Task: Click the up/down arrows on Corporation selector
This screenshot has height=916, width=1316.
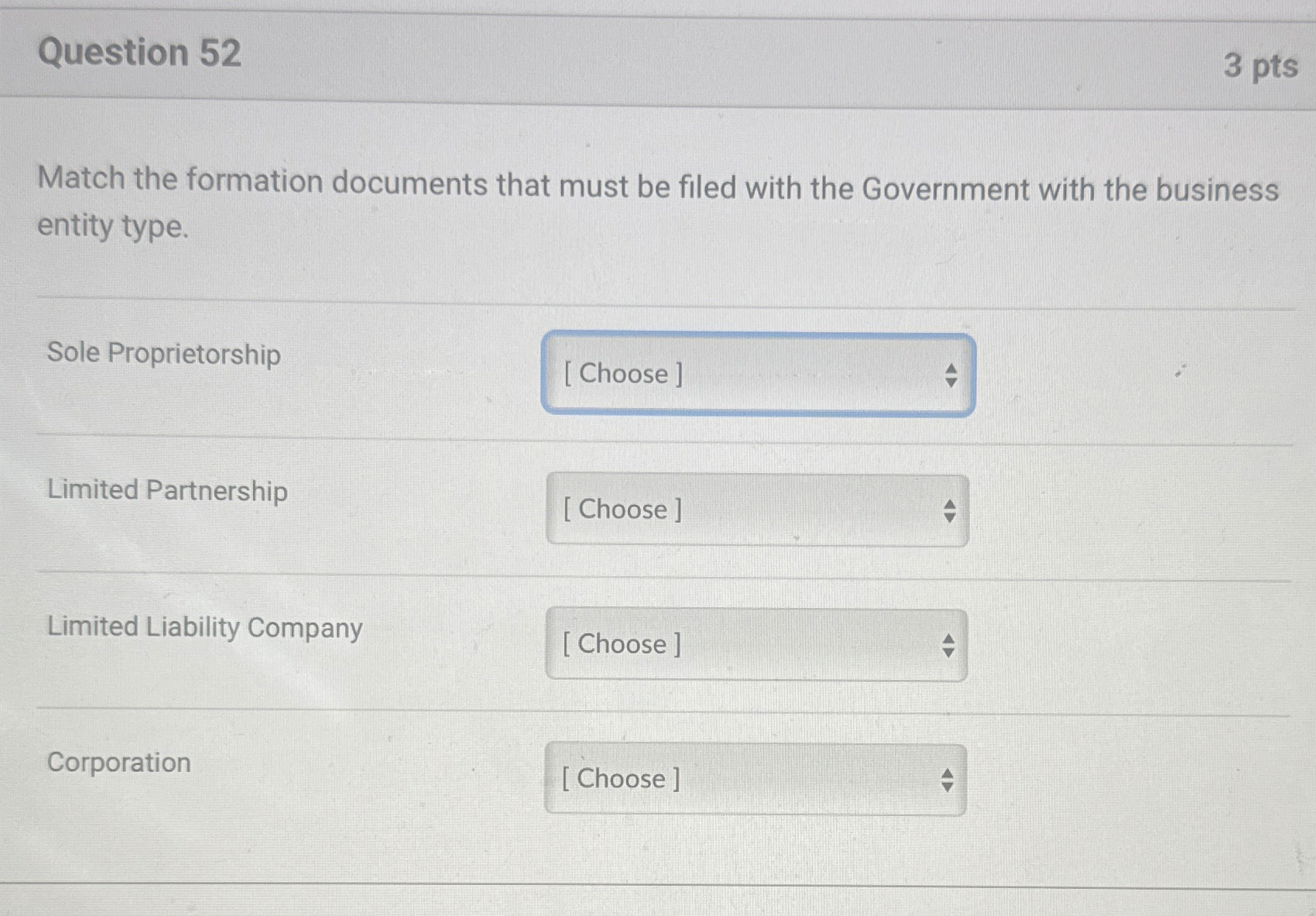Action: 948,780
